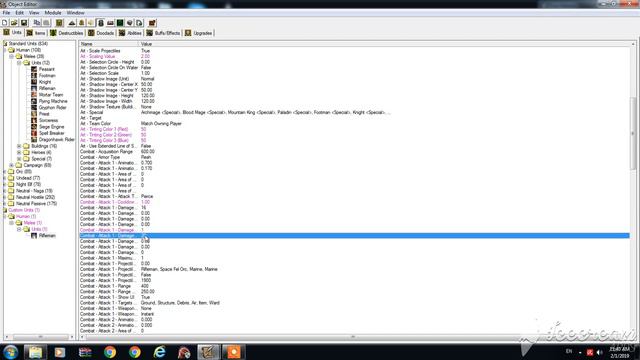The image size is (640, 360).
Task: Click the properties list horizontal scrollbar
Action: tap(355, 337)
